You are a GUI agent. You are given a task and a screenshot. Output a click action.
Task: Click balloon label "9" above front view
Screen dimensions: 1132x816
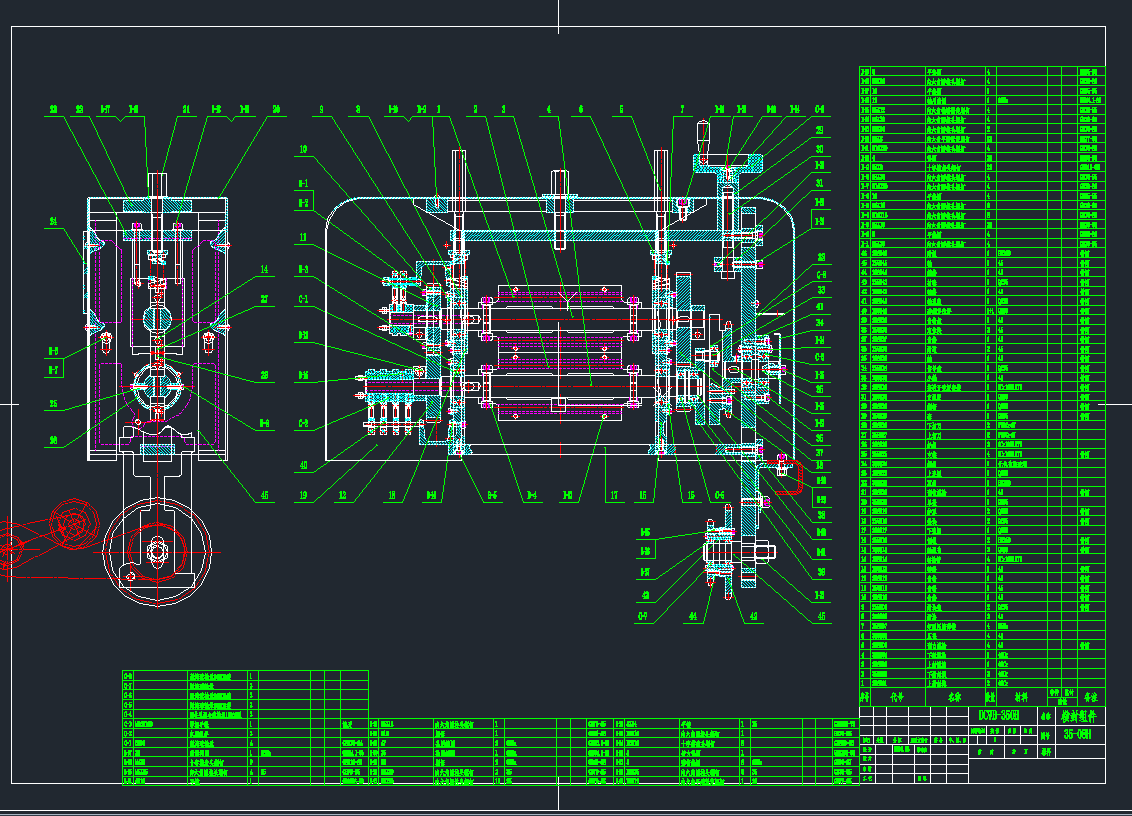(321, 110)
